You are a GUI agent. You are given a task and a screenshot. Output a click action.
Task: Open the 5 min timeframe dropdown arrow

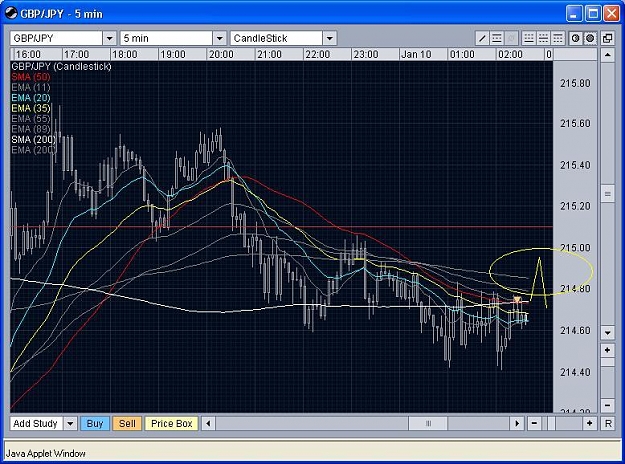pos(220,38)
